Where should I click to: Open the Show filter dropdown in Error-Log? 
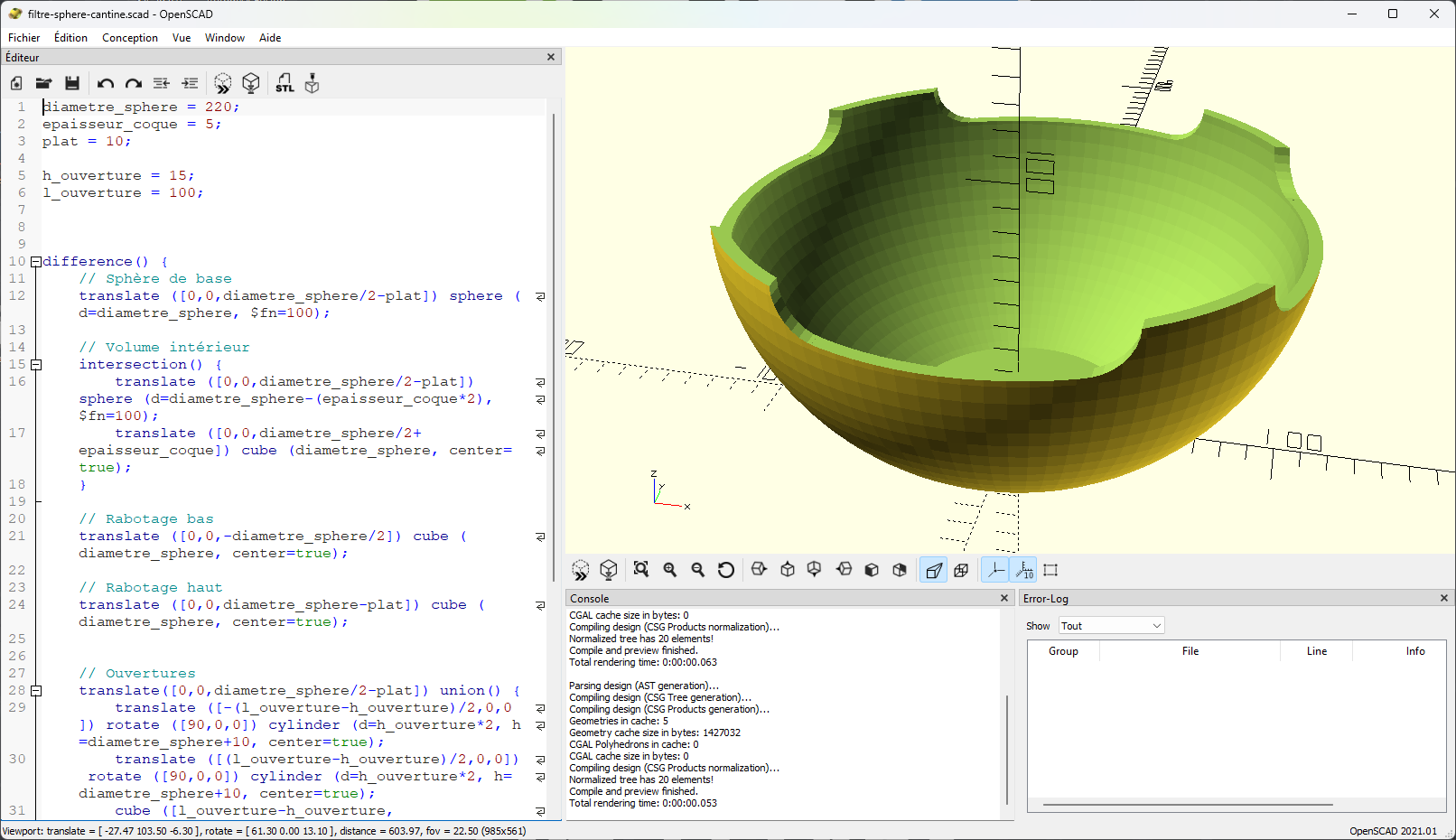(1111, 626)
